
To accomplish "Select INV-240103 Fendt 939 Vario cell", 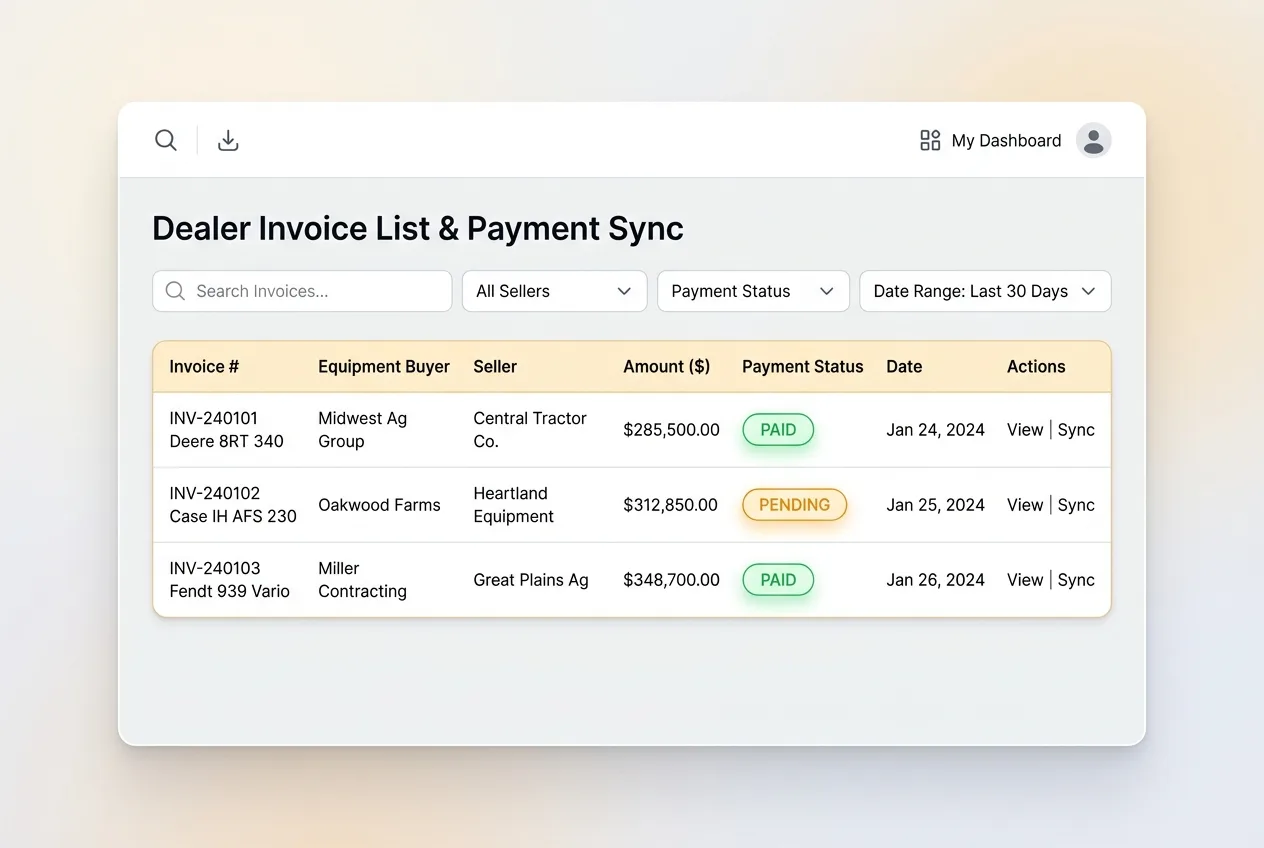I will point(230,580).
